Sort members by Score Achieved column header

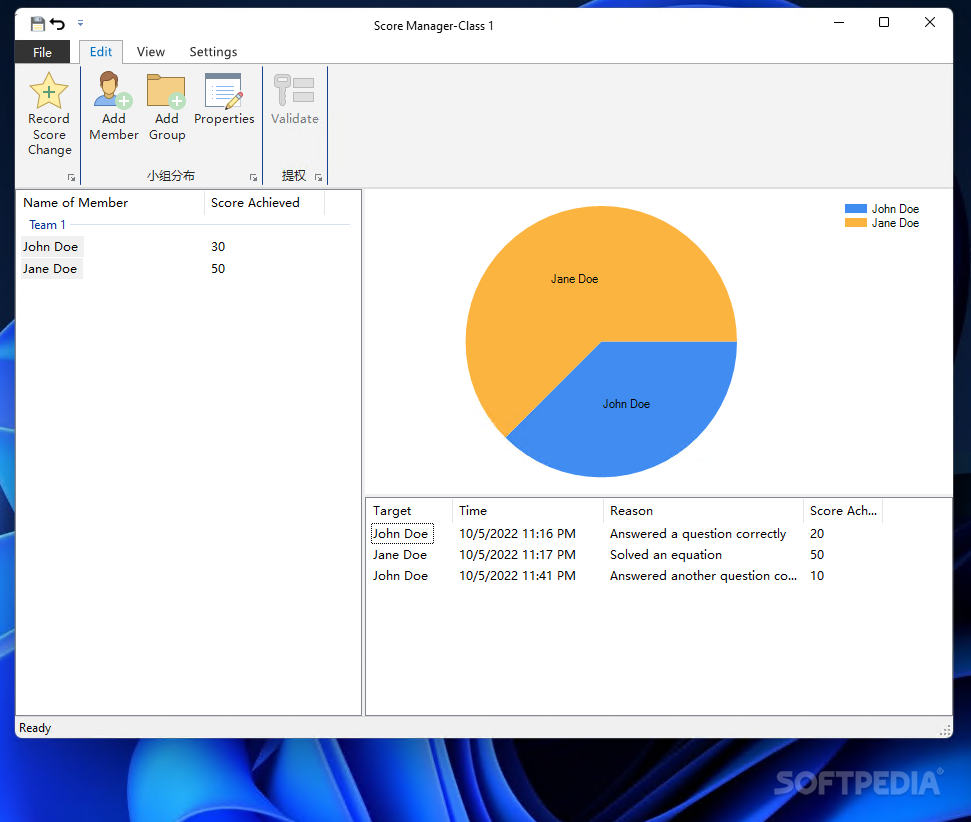[264, 203]
